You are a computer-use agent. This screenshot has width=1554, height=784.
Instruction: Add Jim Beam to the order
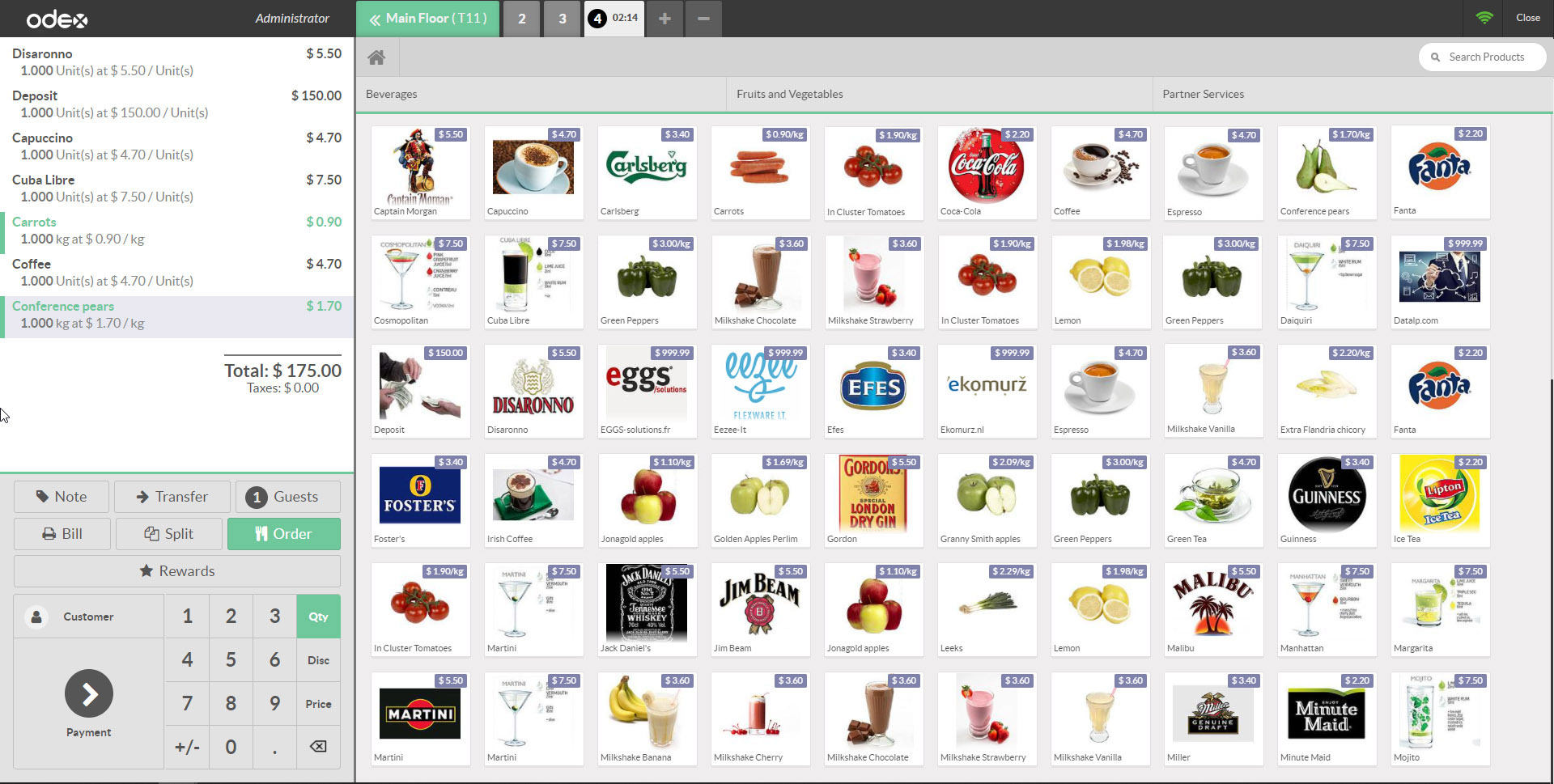coord(760,609)
